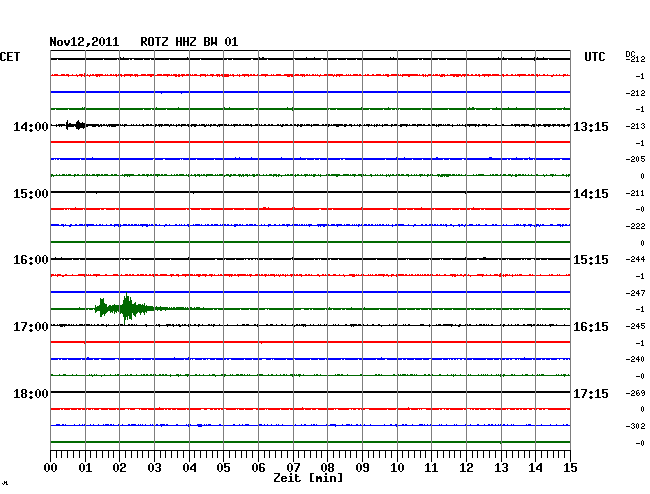Click the station title "ROTZ HHZ BW 01"
The height and width of the screenshot is (494, 650).
(x=189, y=42)
